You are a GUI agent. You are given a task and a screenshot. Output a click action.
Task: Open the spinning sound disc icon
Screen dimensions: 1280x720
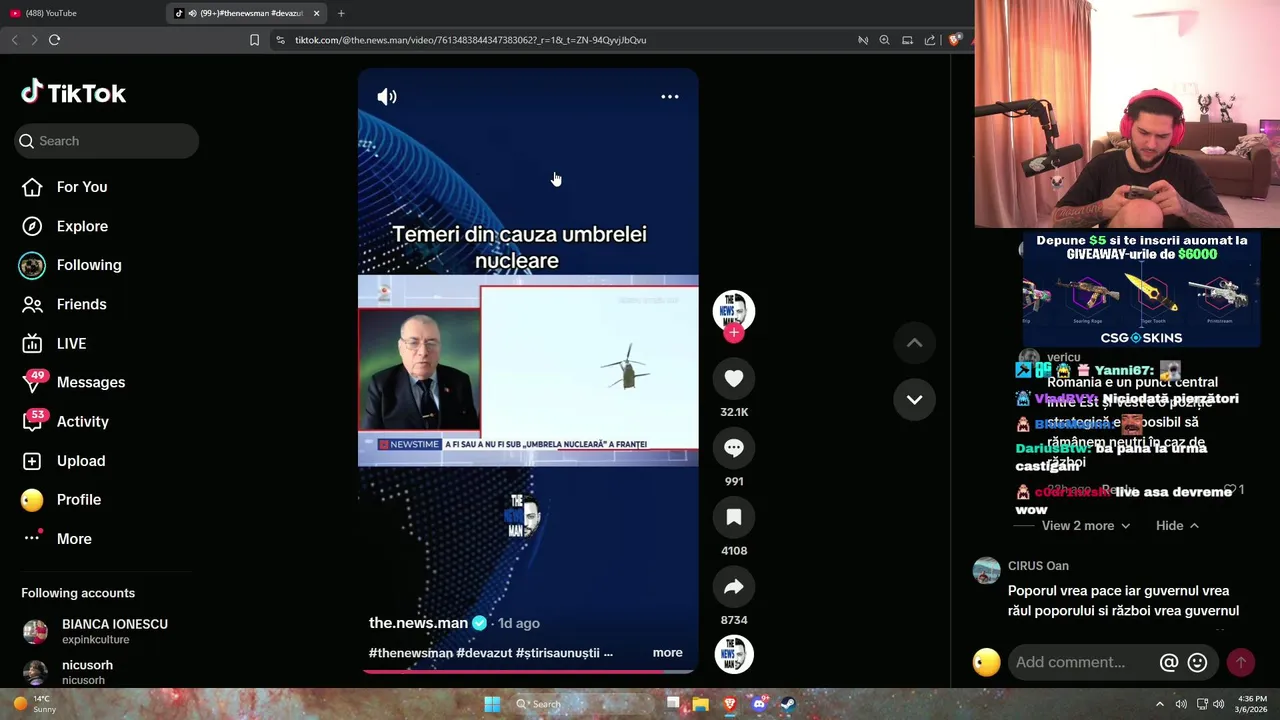click(734, 655)
